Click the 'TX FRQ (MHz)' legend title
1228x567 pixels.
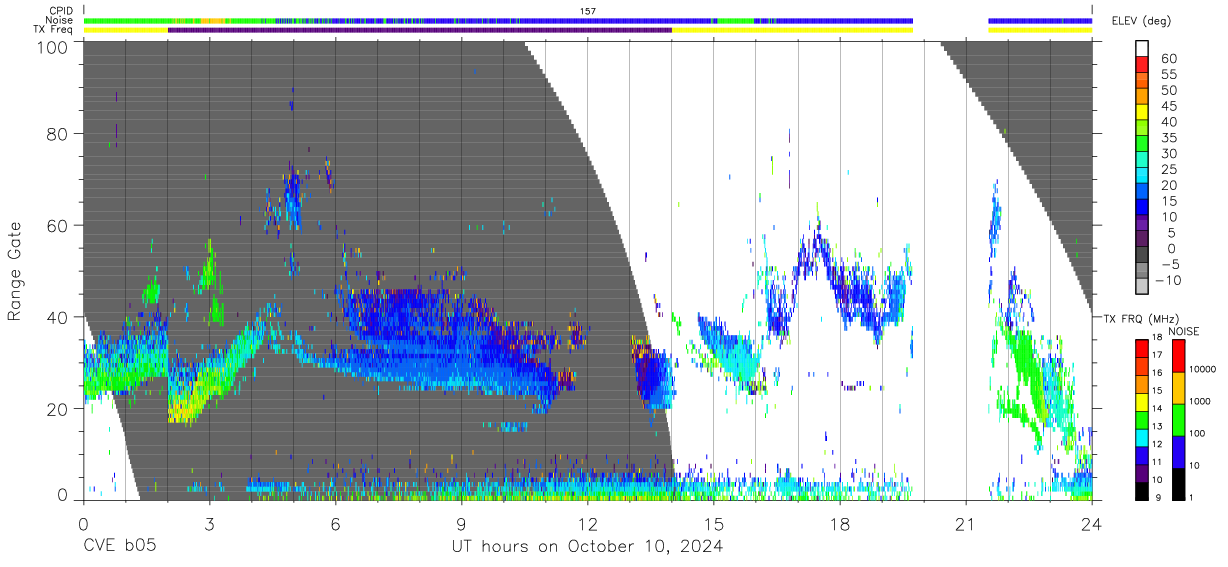point(1141,319)
